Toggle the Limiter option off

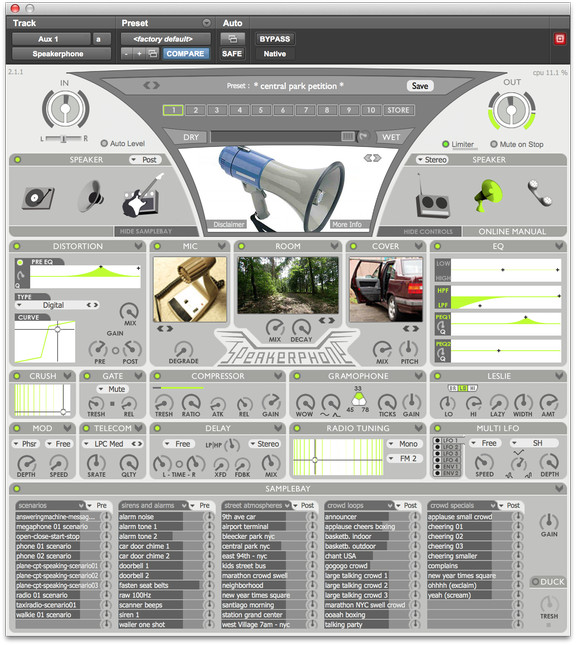[446, 144]
